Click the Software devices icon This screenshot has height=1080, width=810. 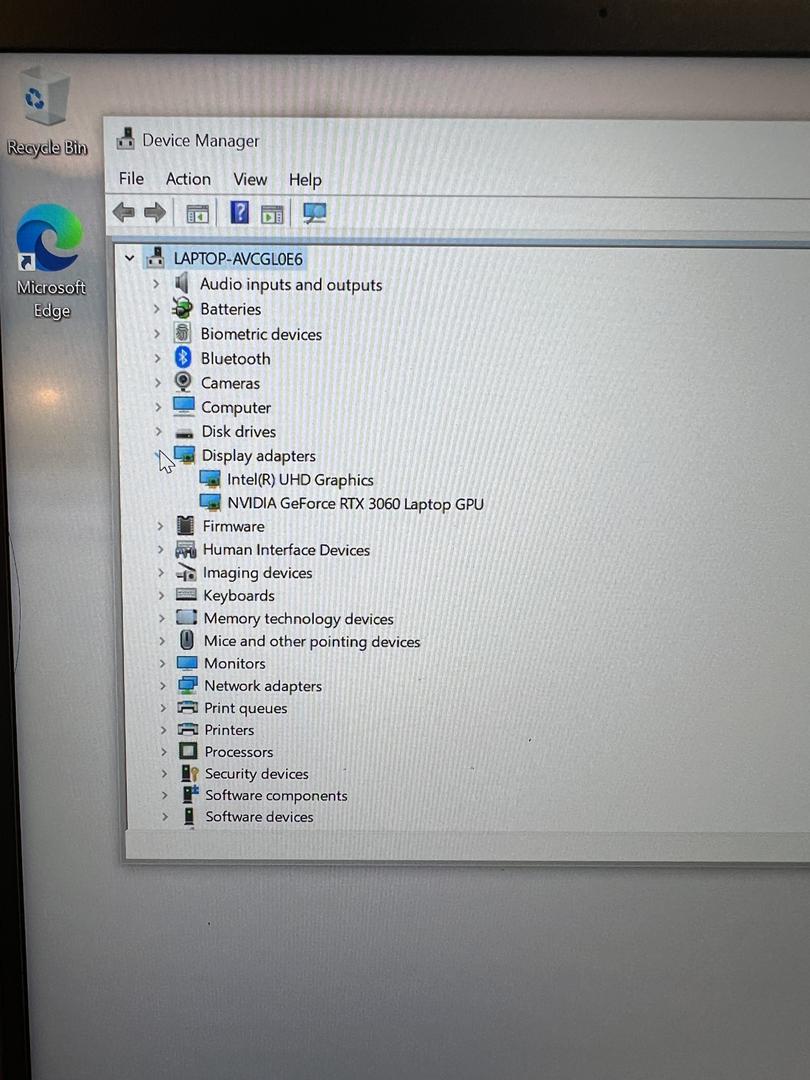[189, 816]
